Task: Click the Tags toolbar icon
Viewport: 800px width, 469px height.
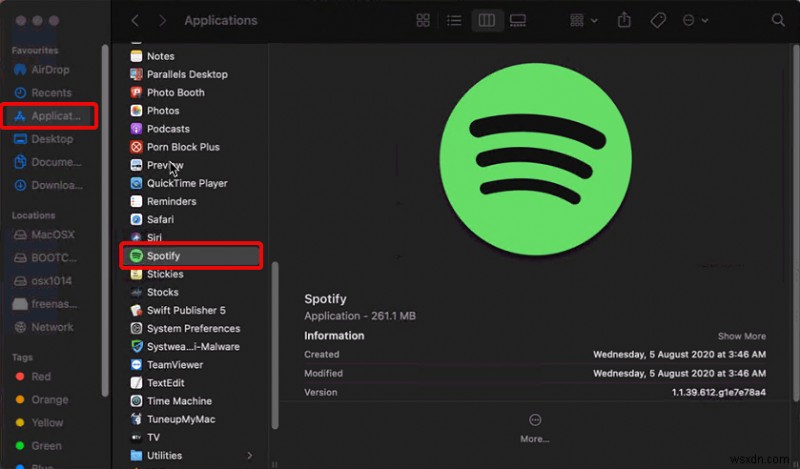Action: [x=658, y=20]
